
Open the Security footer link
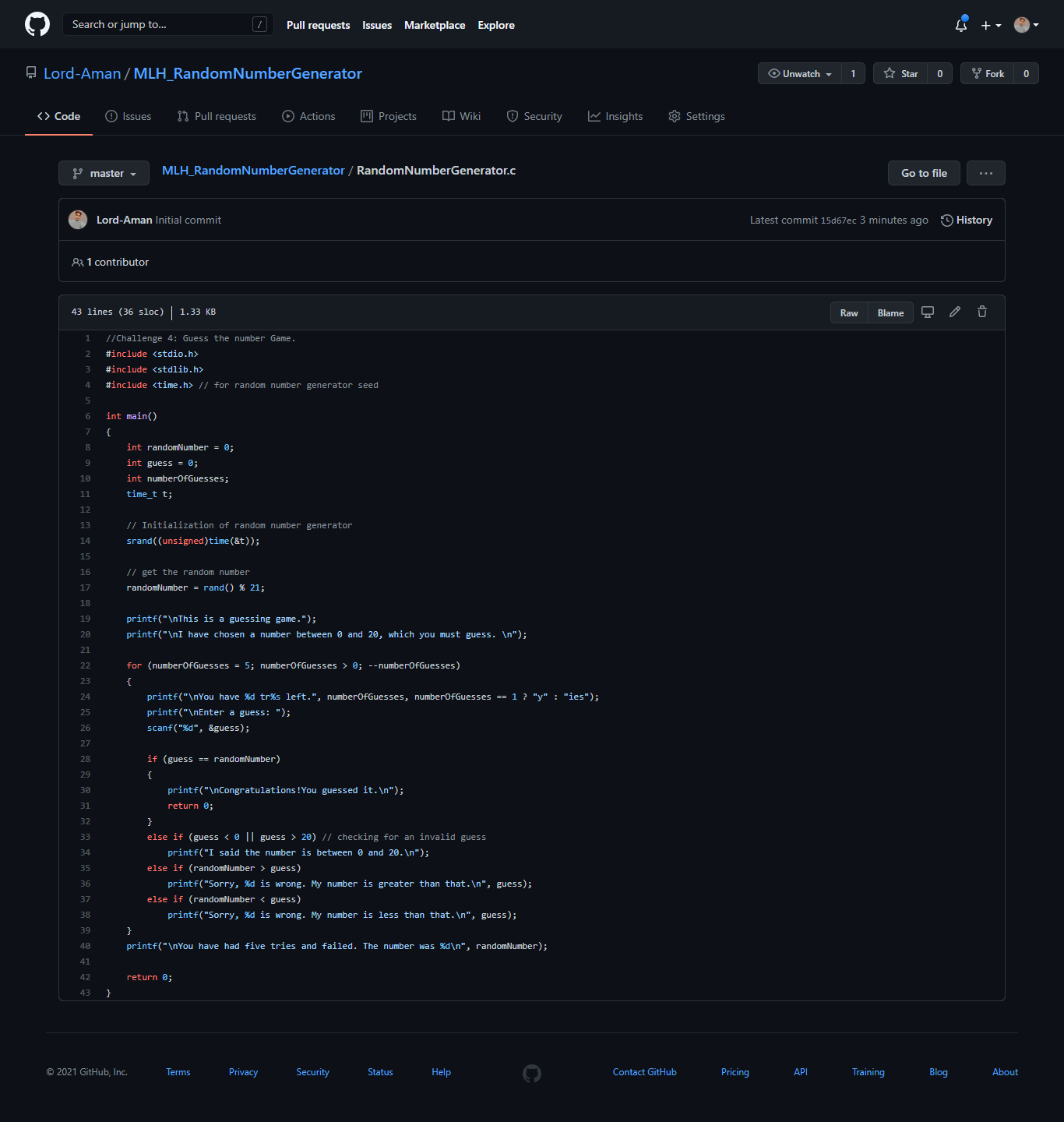point(312,1072)
